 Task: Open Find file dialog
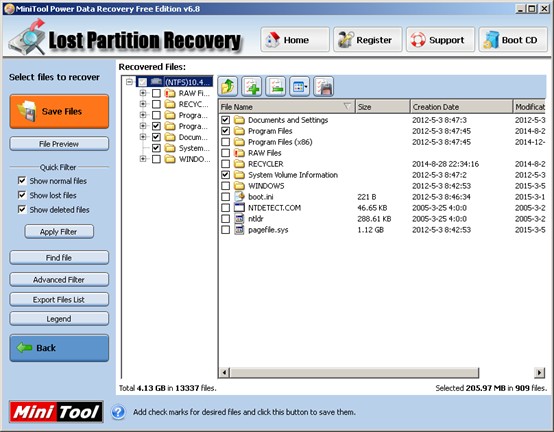click(x=59, y=258)
